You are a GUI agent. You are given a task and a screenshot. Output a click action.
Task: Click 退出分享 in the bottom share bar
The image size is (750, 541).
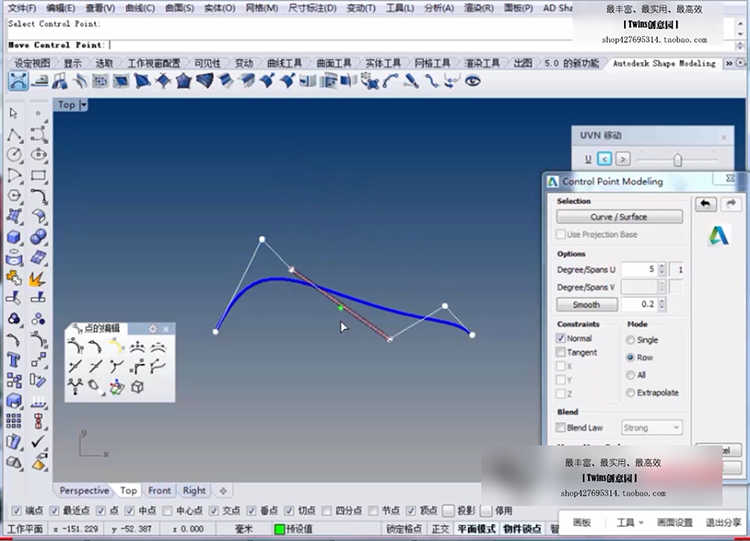(x=724, y=522)
